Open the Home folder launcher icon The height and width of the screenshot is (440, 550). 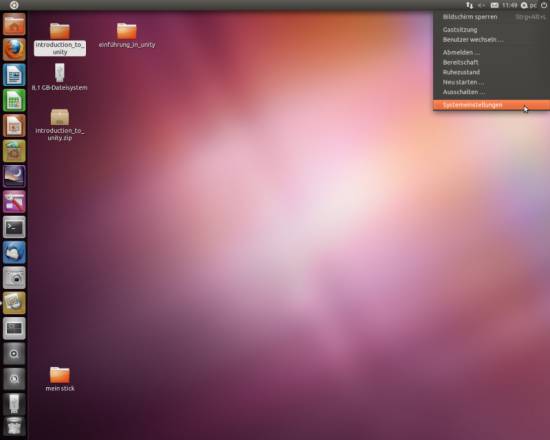point(14,24)
